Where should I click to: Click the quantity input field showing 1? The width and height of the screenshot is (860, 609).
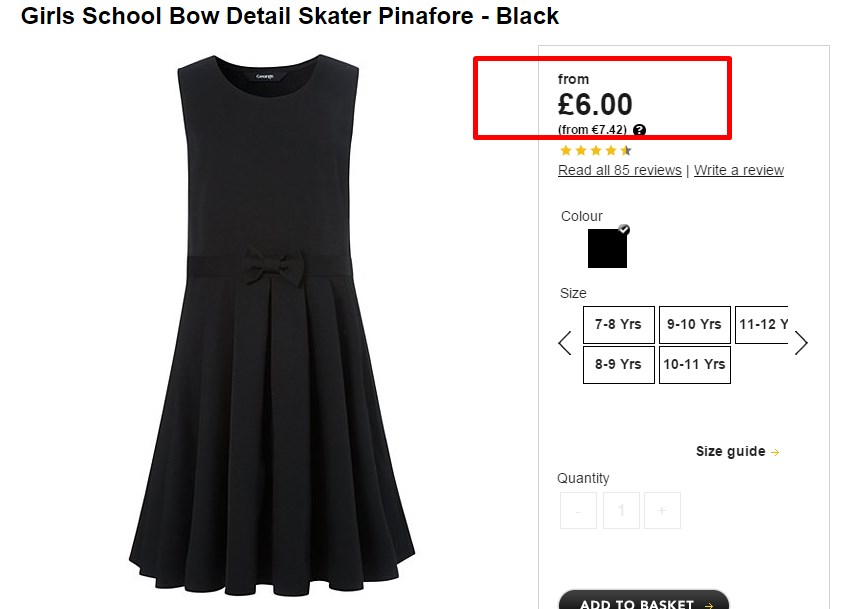[x=621, y=511]
